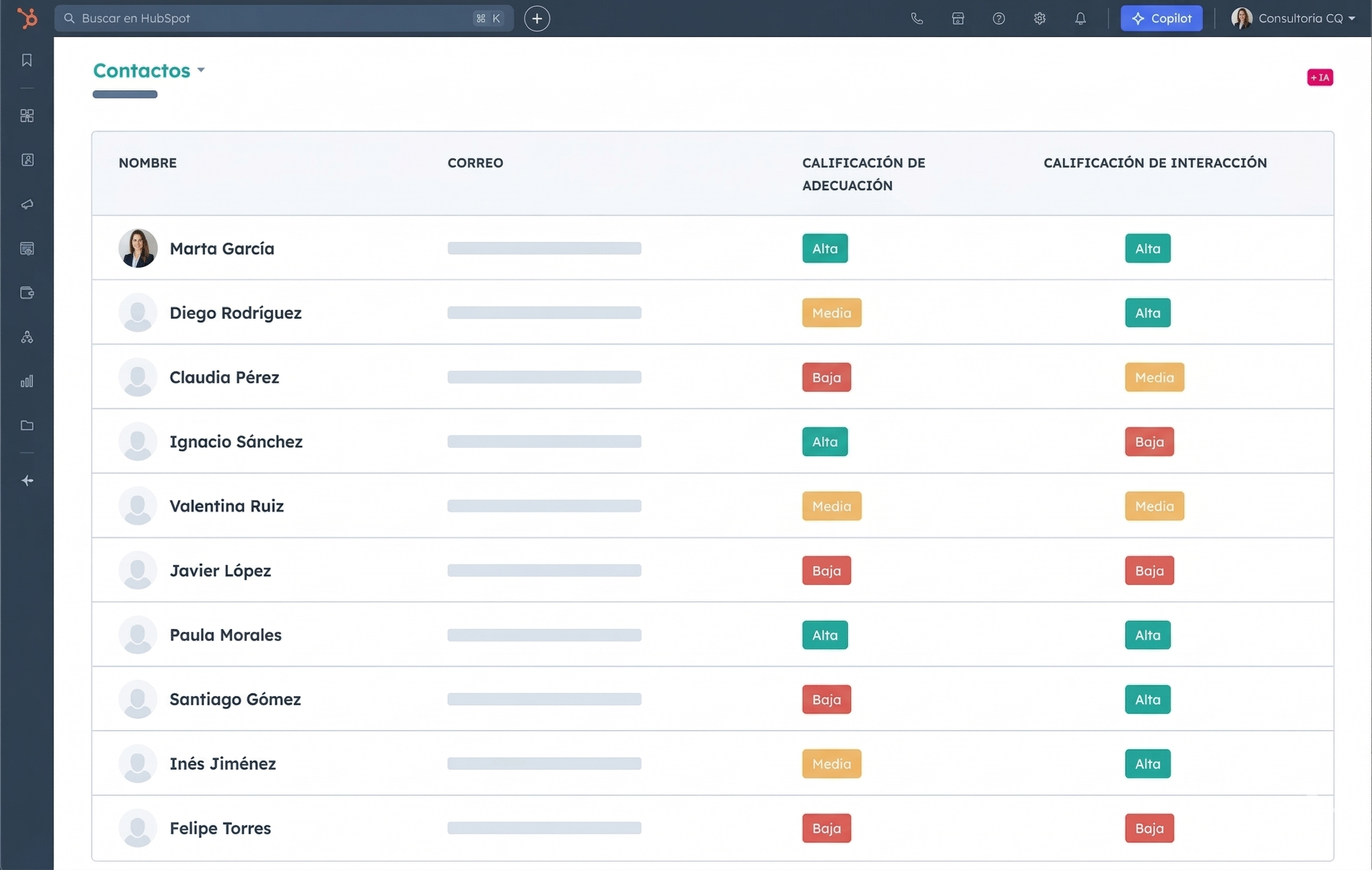Click the HubSpot sprocket logo

(x=27, y=18)
